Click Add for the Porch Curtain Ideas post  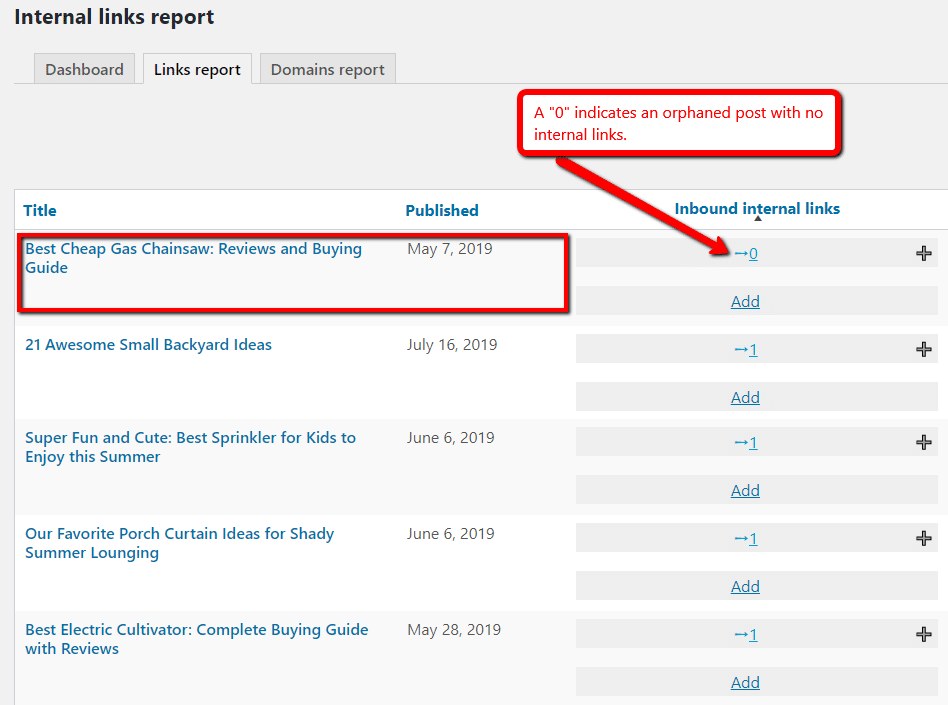click(x=745, y=586)
